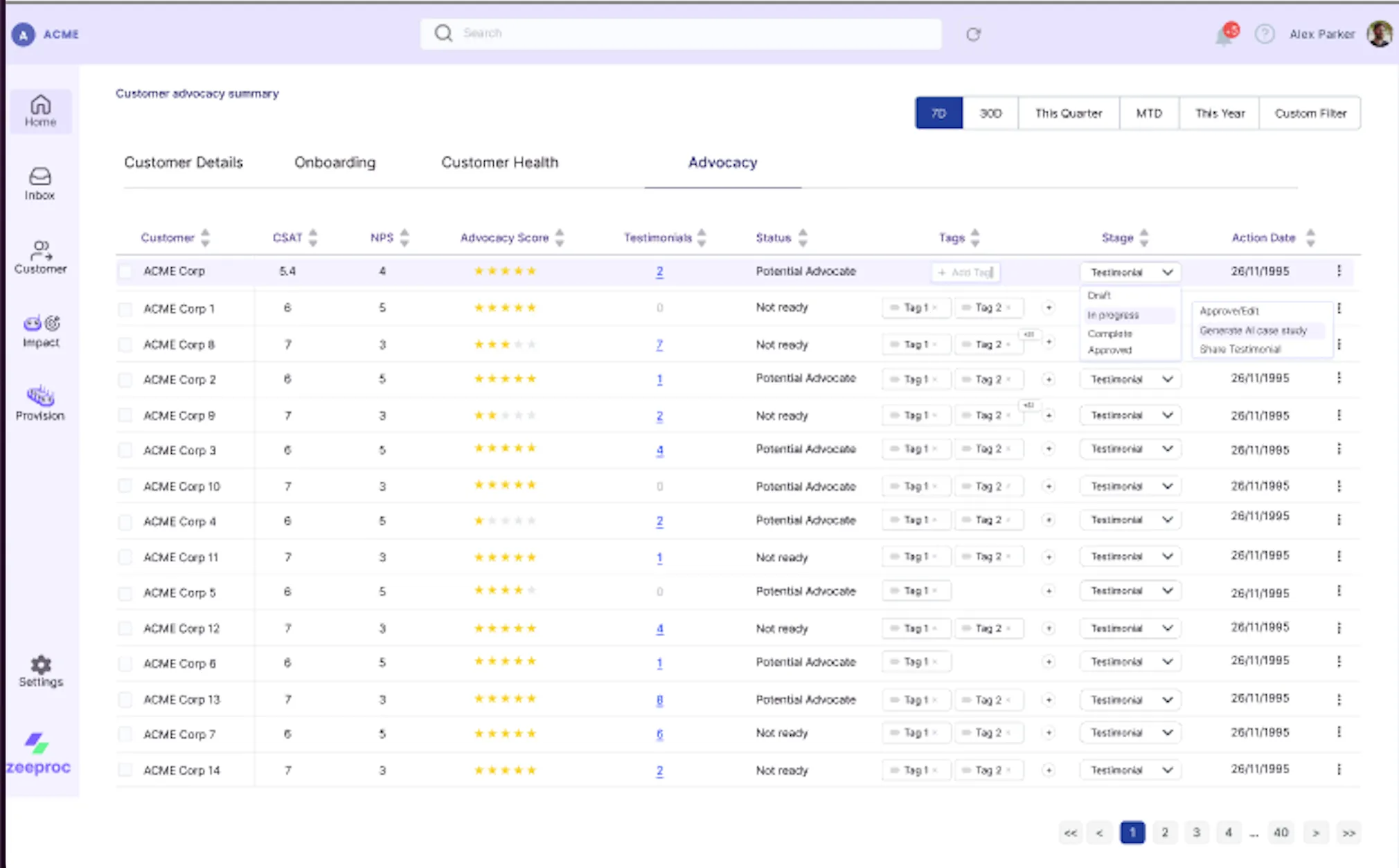Check the box next to ACME Corp 14
This screenshot has height=868, width=1399.
[x=125, y=770]
